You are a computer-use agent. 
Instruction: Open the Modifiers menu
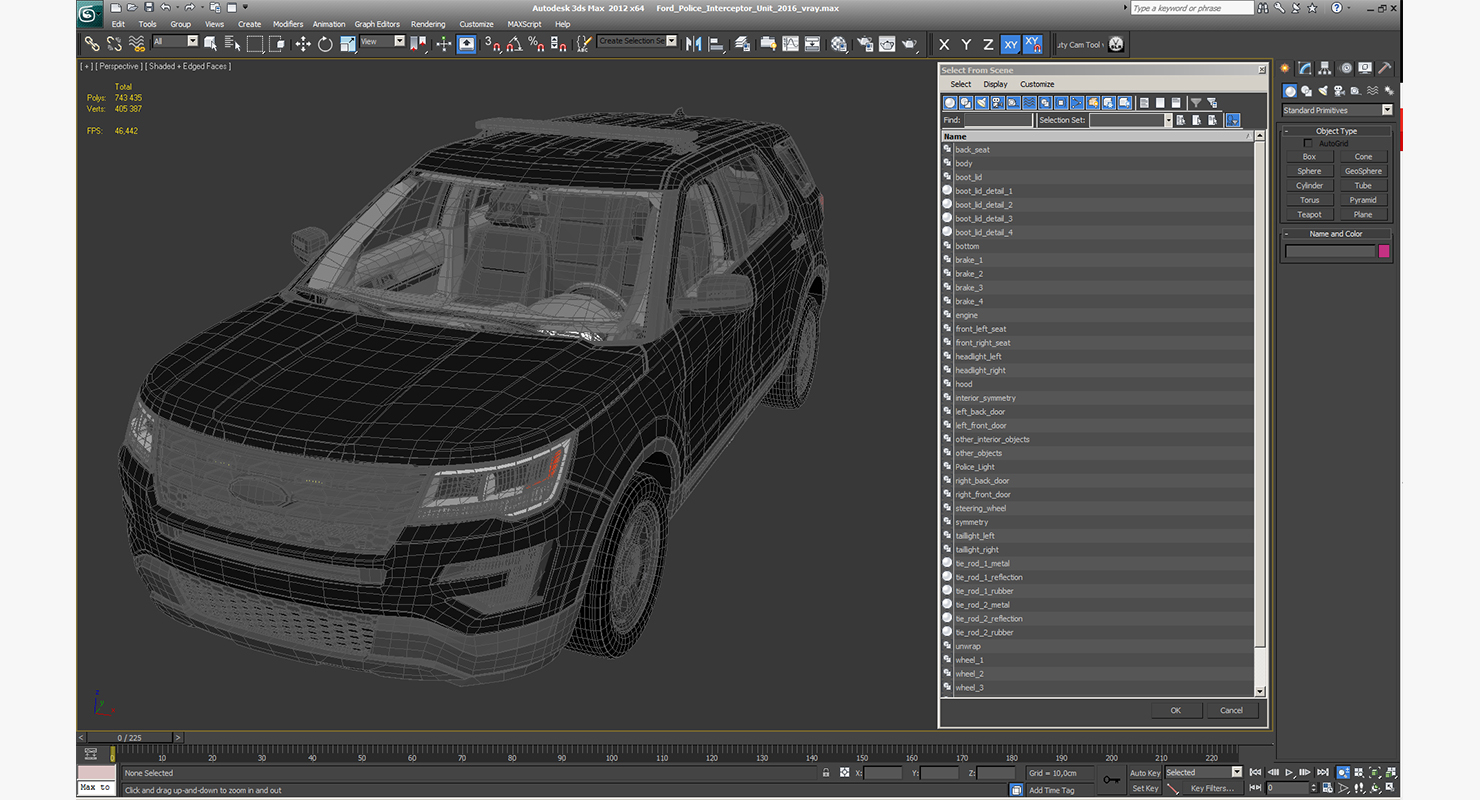pyautogui.click(x=288, y=24)
